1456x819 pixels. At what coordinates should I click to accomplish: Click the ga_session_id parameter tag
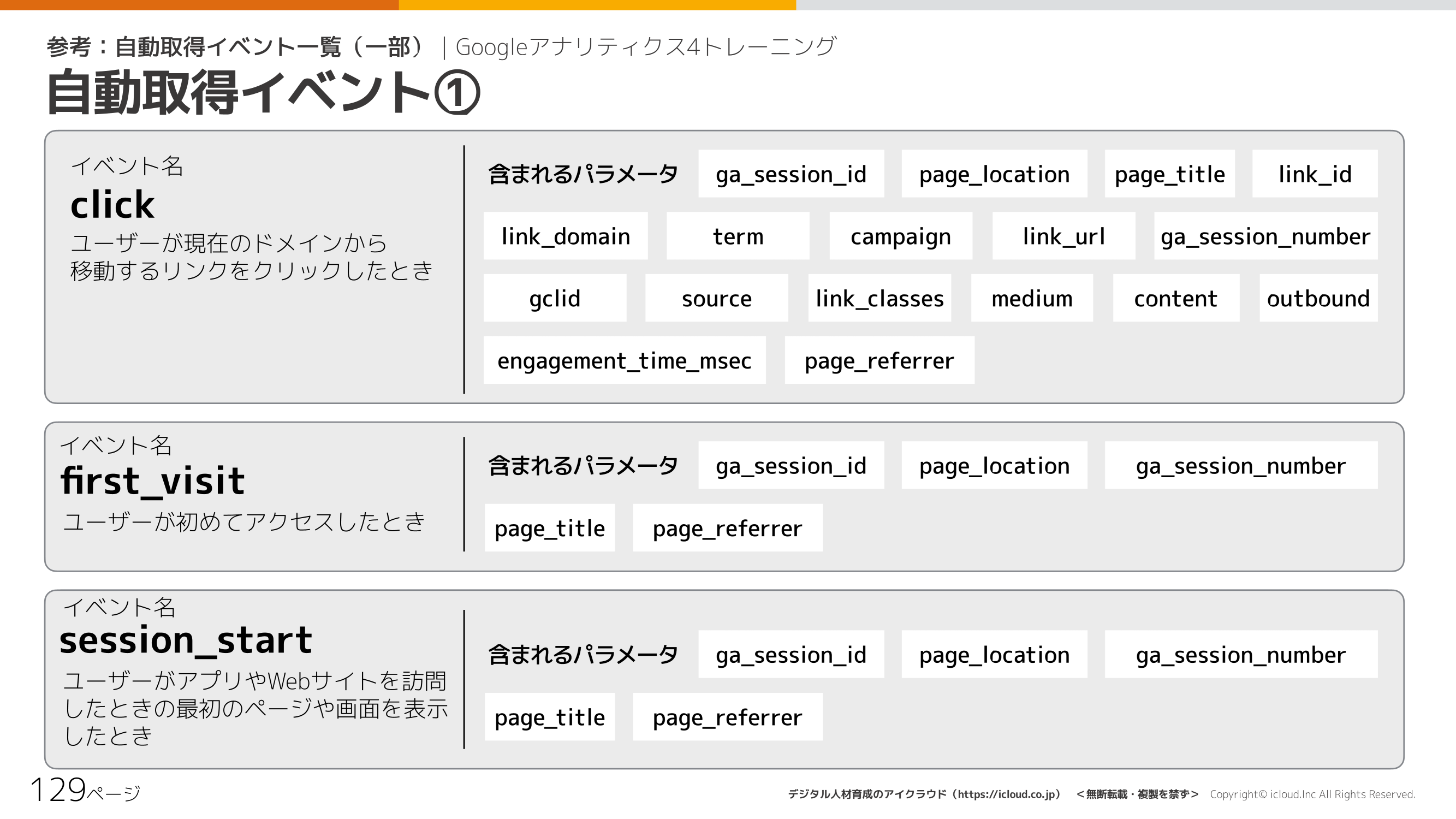791,174
